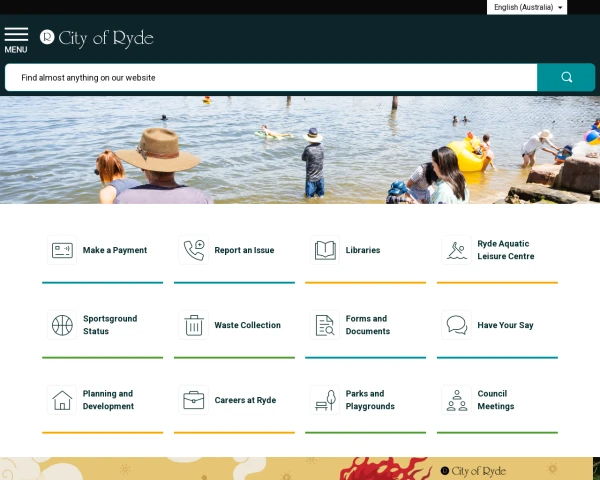The width and height of the screenshot is (600, 480).
Task: Go to Parks and Playgrounds link
Action: (370, 400)
